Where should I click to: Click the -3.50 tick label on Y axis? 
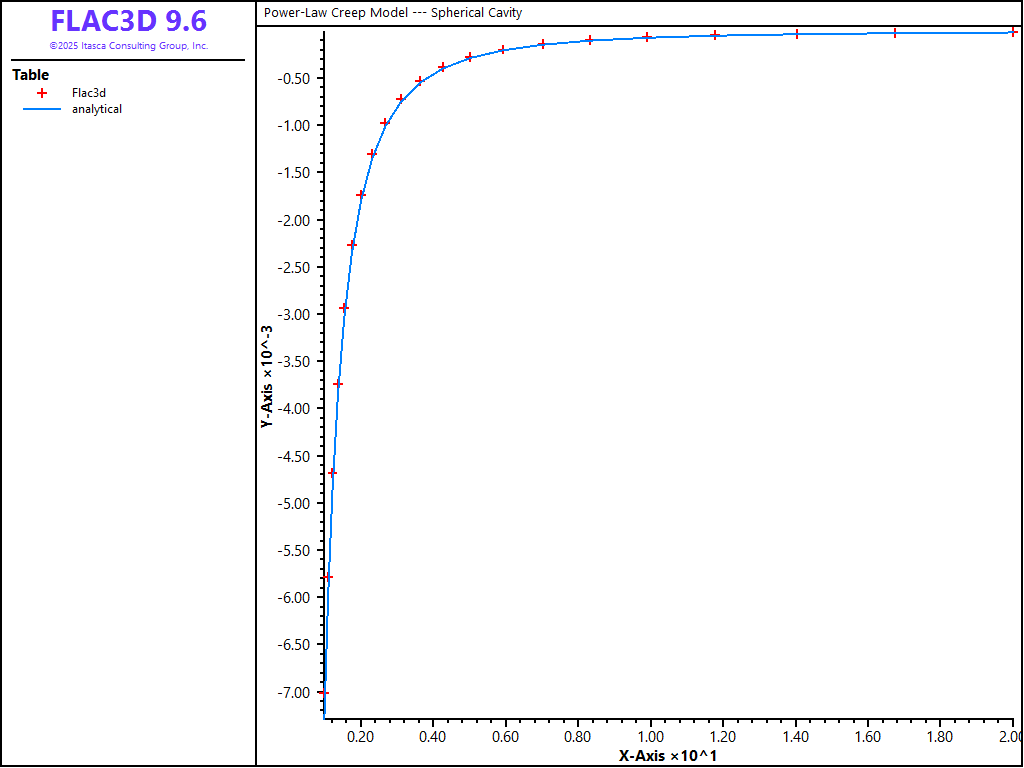pyautogui.click(x=296, y=361)
